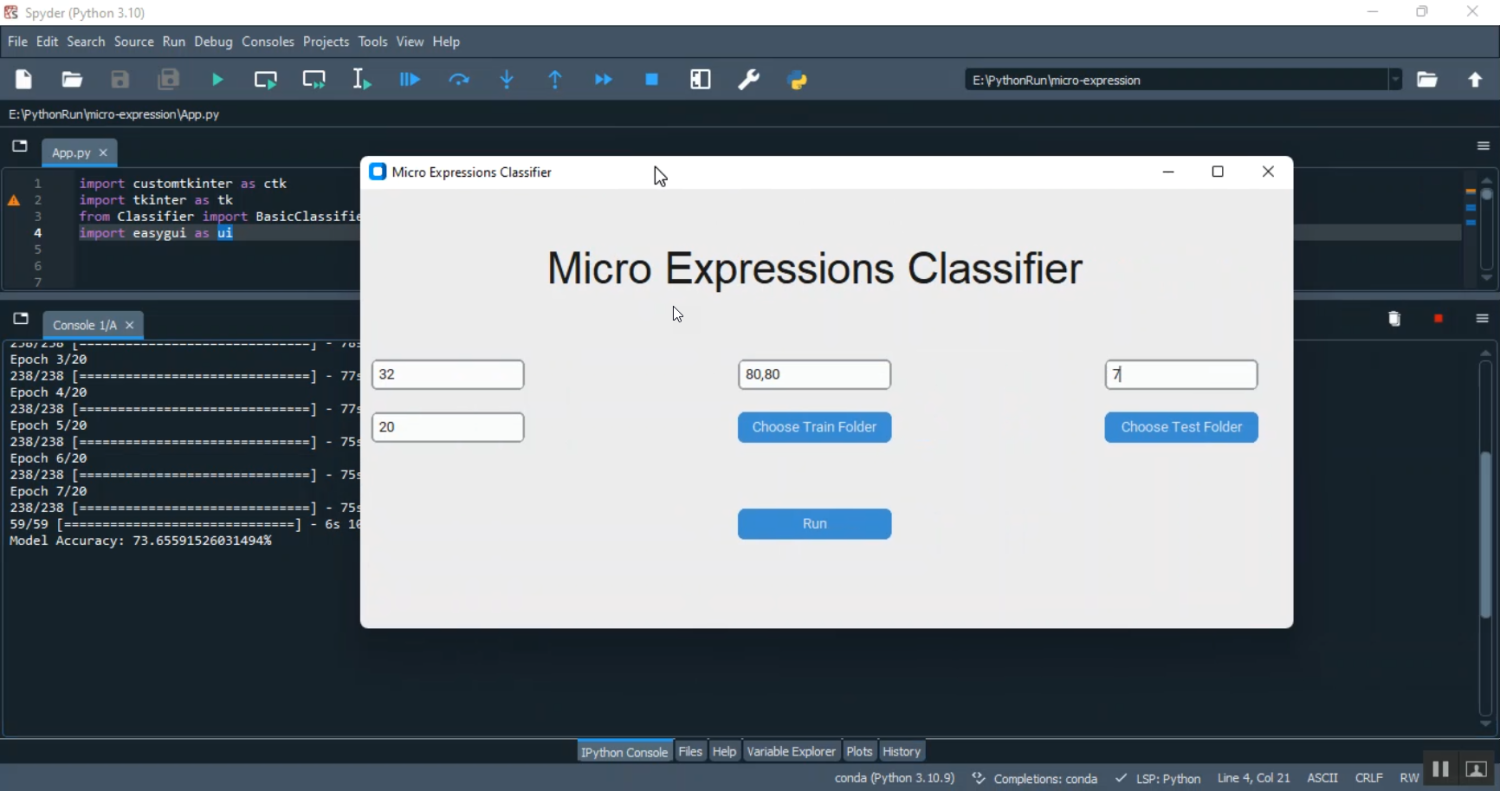Open Spyder preferences with the wrench icon
1500x791 pixels.
coord(749,79)
